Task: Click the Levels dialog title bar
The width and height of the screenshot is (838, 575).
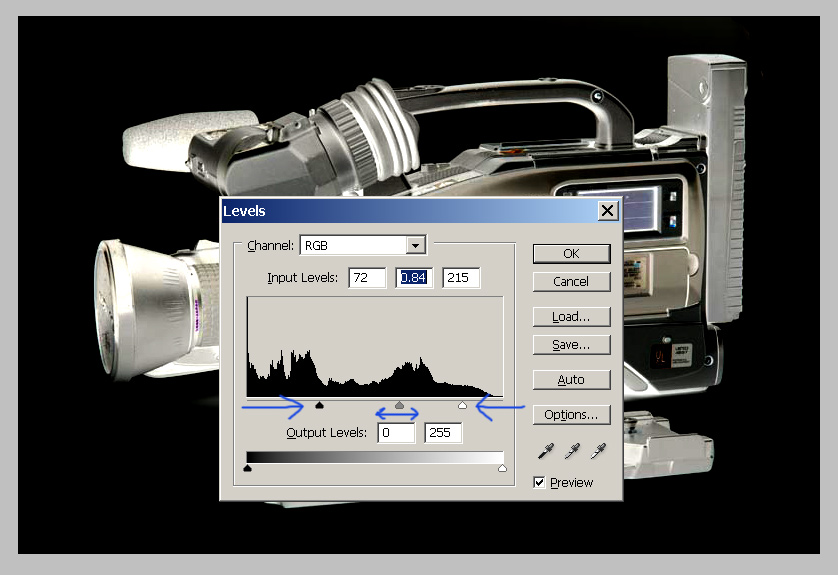Action: (x=421, y=211)
